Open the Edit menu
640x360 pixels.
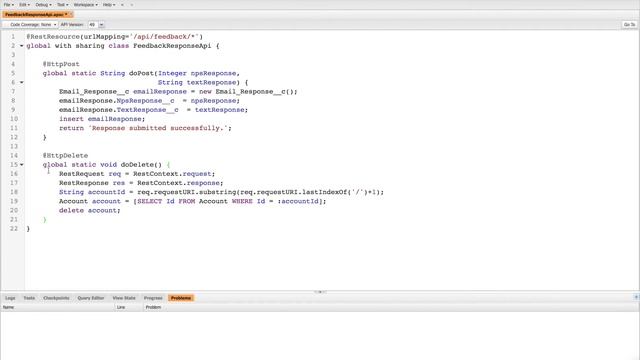(x=24, y=5)
